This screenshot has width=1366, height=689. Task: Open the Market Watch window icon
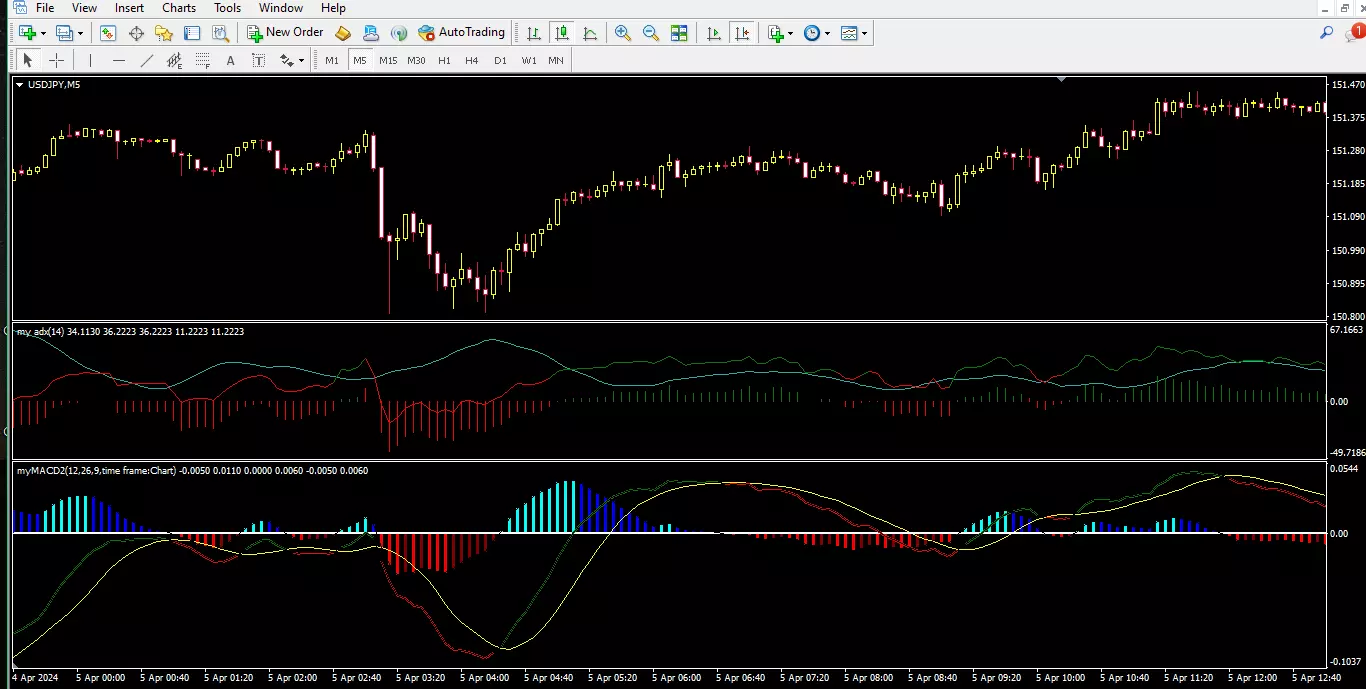point(108,33)
